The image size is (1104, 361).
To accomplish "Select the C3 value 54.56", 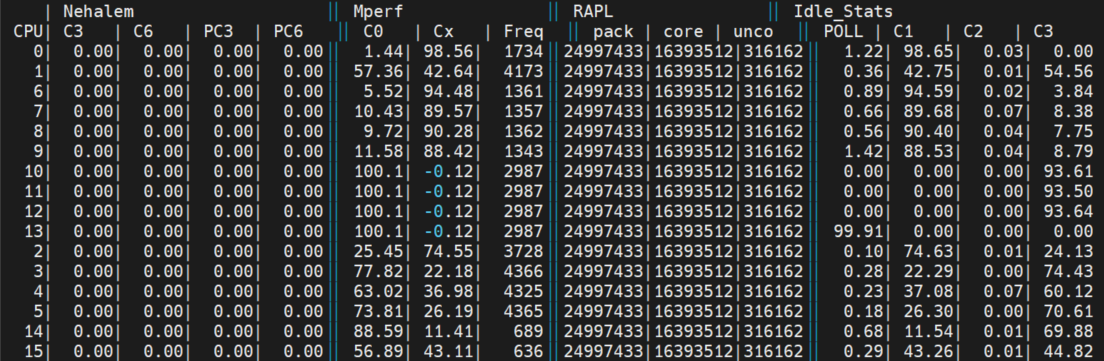I will coord(1067,71).
